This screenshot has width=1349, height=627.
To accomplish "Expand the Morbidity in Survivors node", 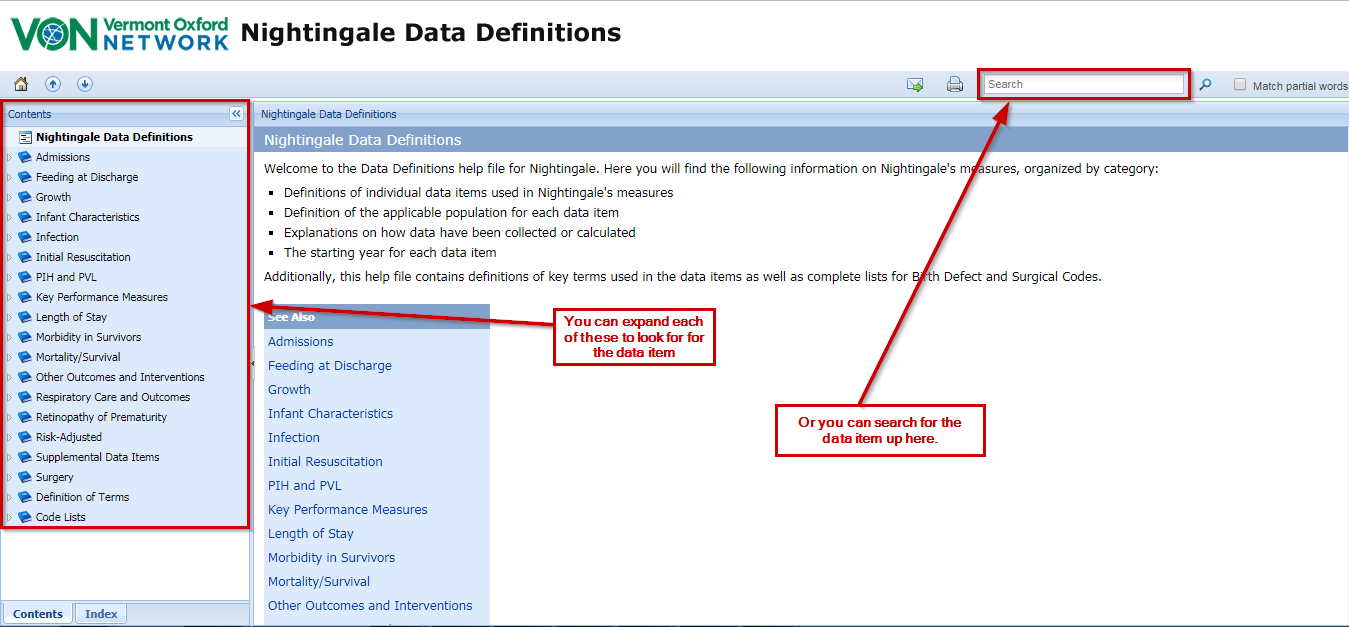I will 10,337.
